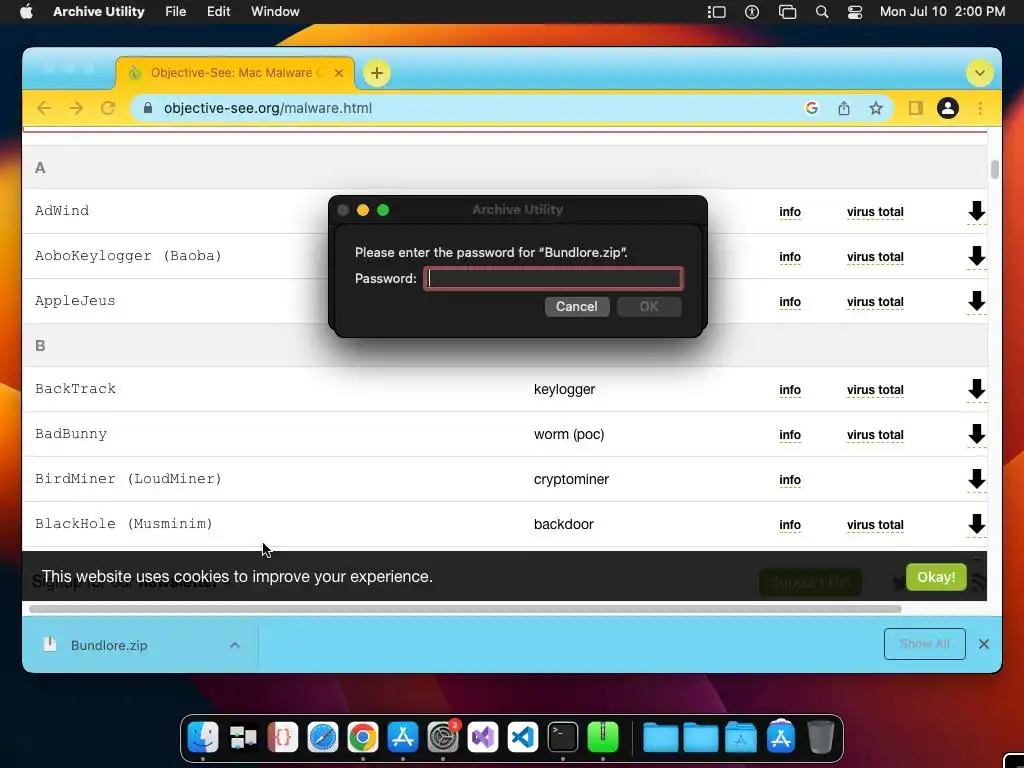Open Chrome tab search dropdown
The width and height of the screenshot is (1024, 768).
(x=980, y=73)
